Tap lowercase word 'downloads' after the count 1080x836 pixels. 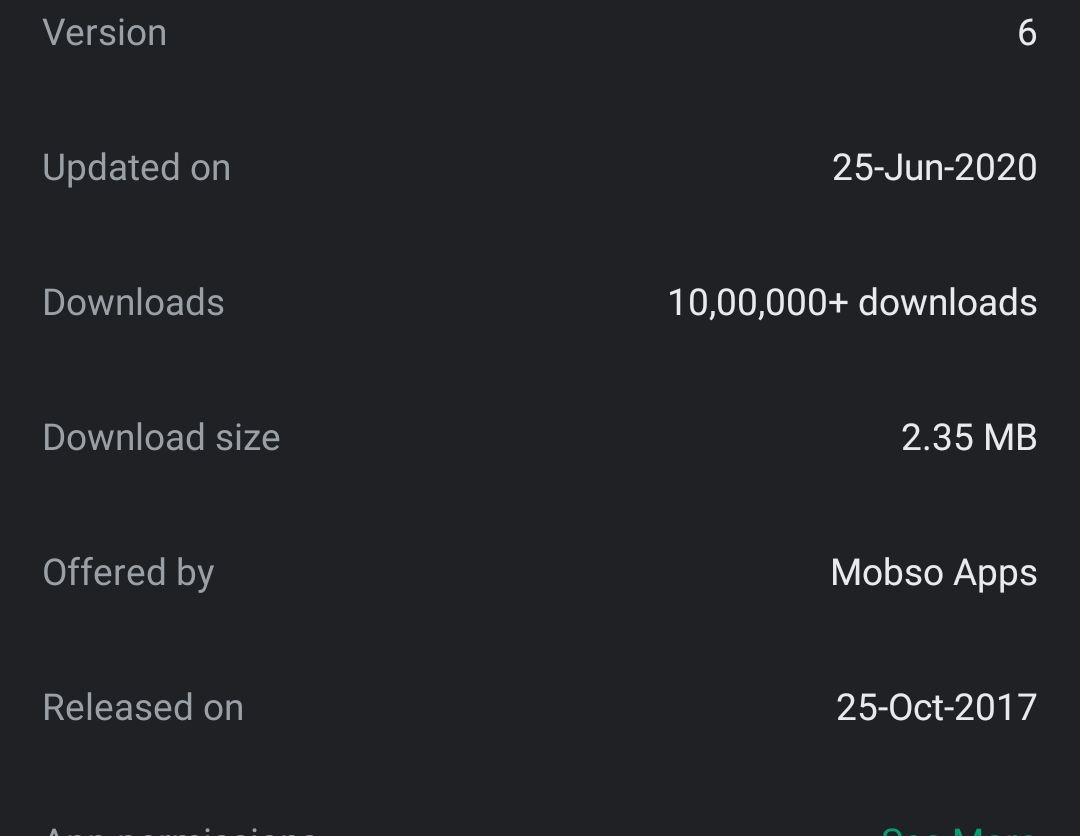[x=947, y=303]
